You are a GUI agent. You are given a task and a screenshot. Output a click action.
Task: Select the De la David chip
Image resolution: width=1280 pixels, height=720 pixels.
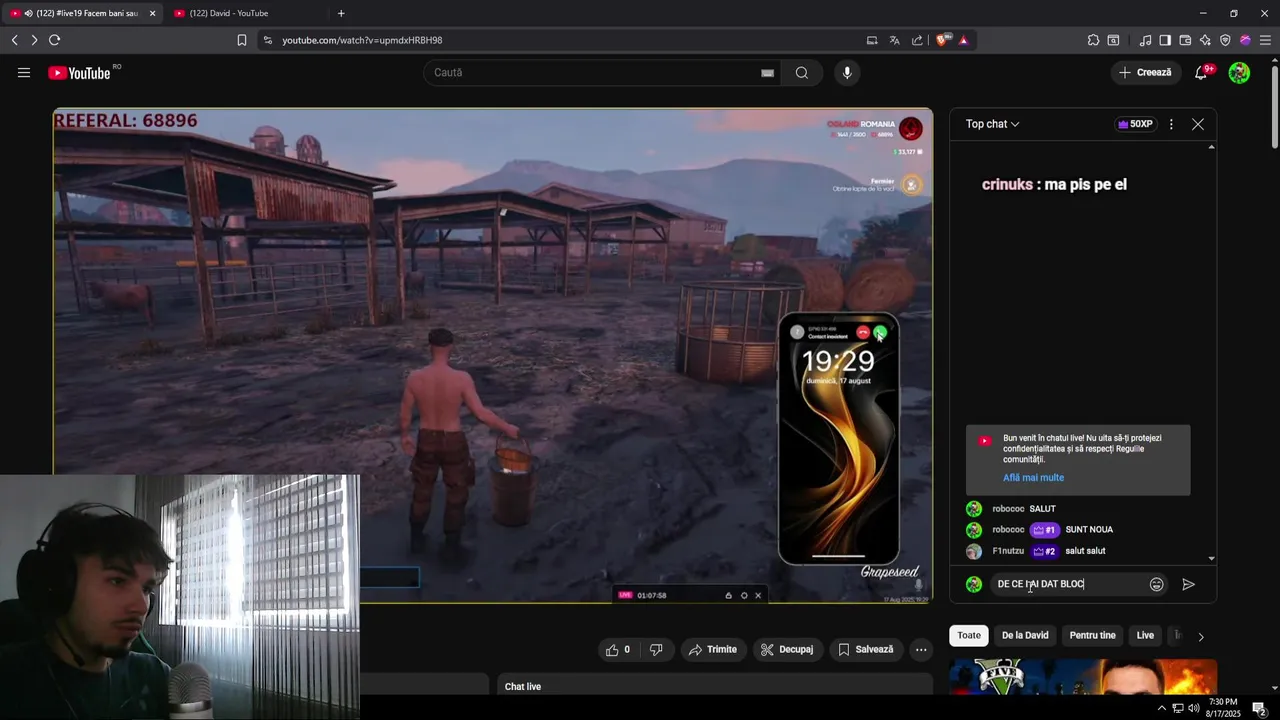point(1025,636)
